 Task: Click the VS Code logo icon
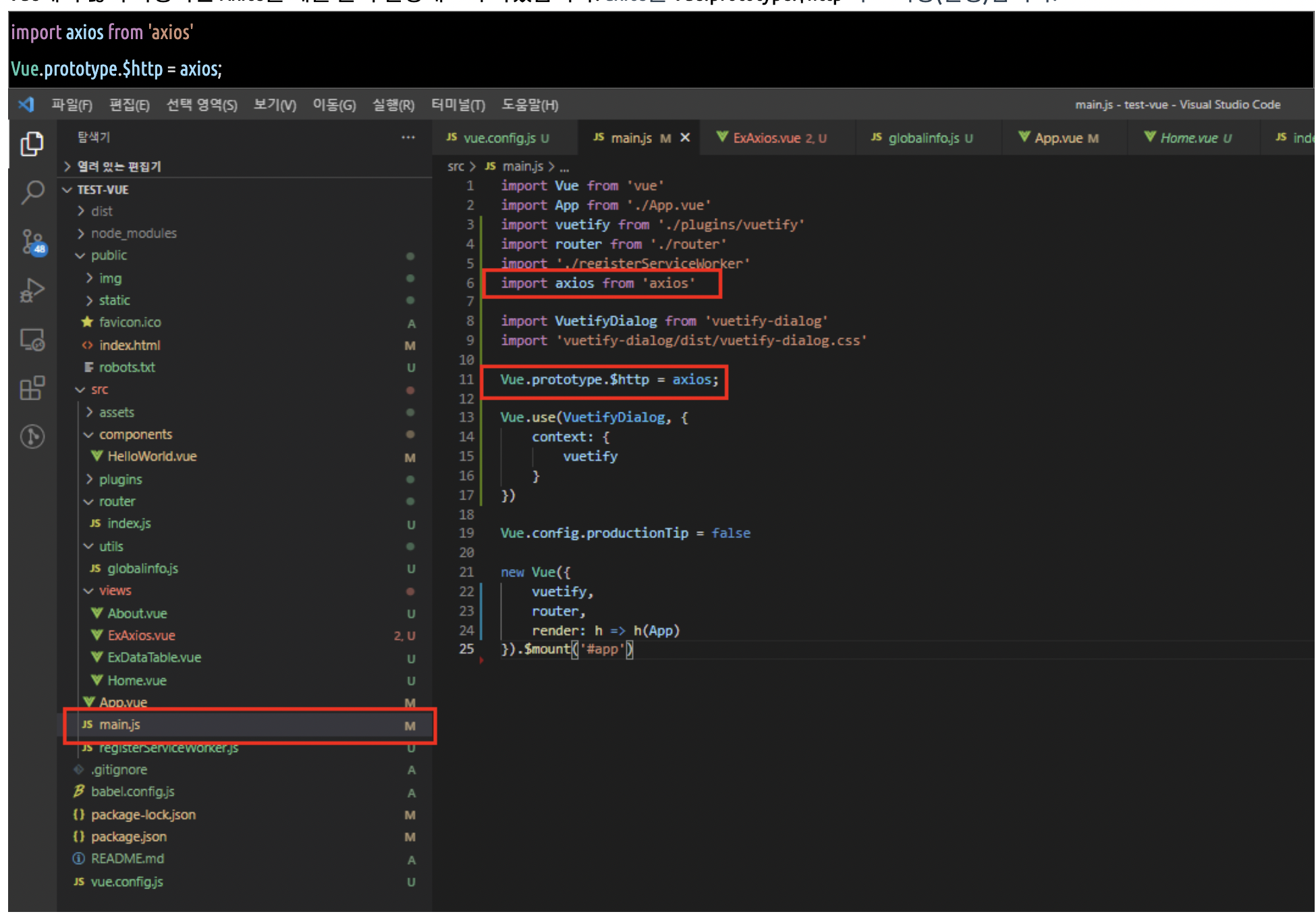click(26, 105)
